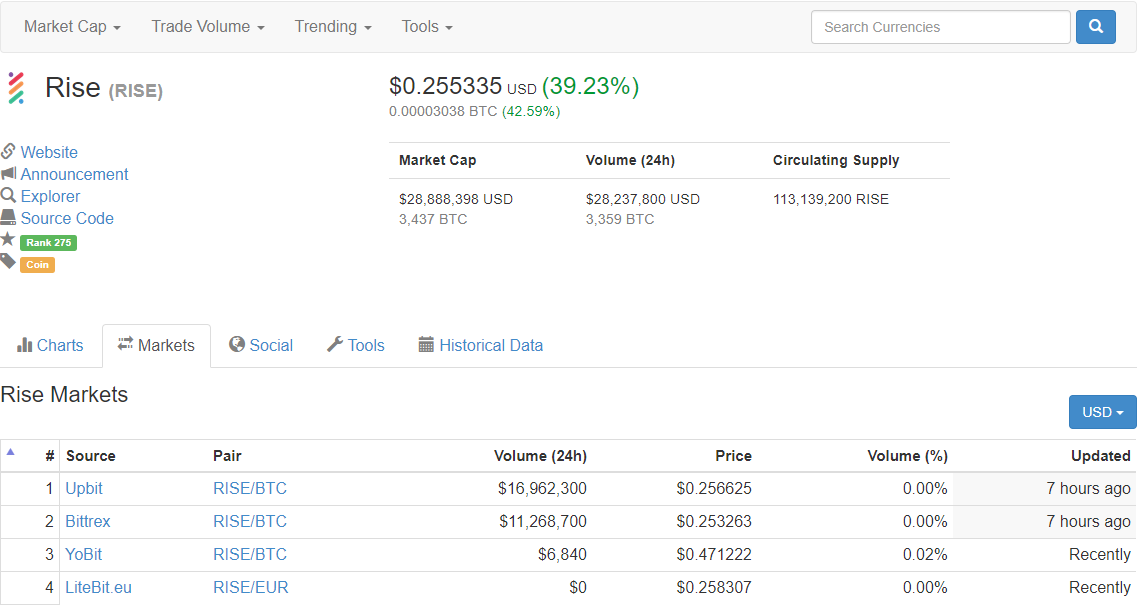Follow the Bittrex RISE/BTC pair link
1140x608 pixels.
click(x=250, y=522)
